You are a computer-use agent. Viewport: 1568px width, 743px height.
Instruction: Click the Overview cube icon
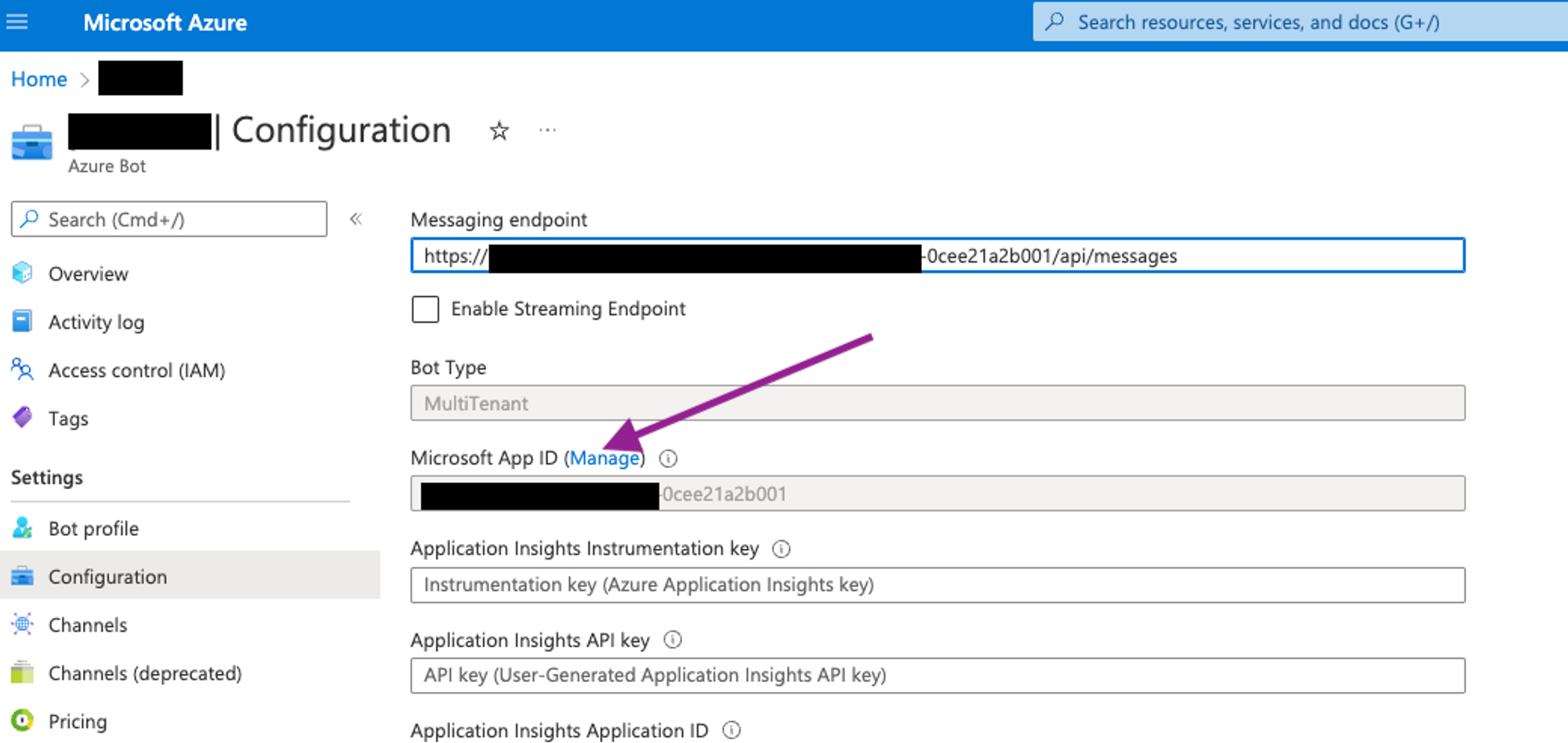(23, 273)
